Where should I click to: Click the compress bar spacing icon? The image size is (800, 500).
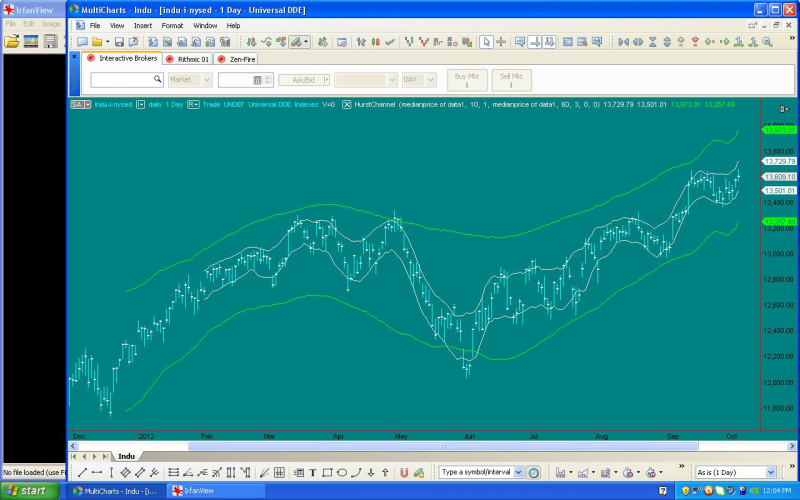pos(623,42)
